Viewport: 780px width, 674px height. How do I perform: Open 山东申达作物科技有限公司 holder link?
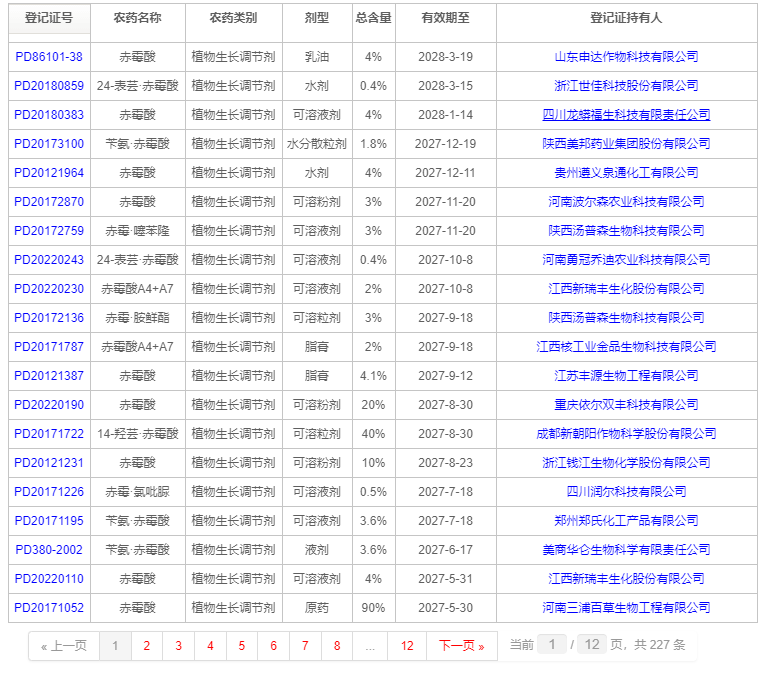(x=626, y=57)
